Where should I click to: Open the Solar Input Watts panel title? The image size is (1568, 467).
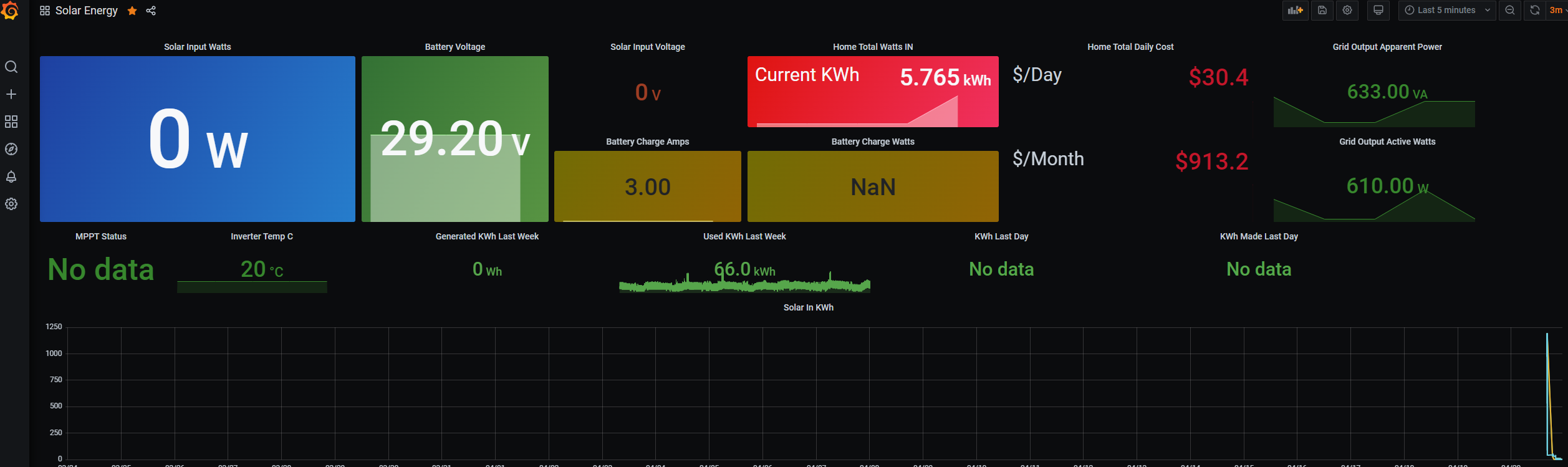coord(198,47)
